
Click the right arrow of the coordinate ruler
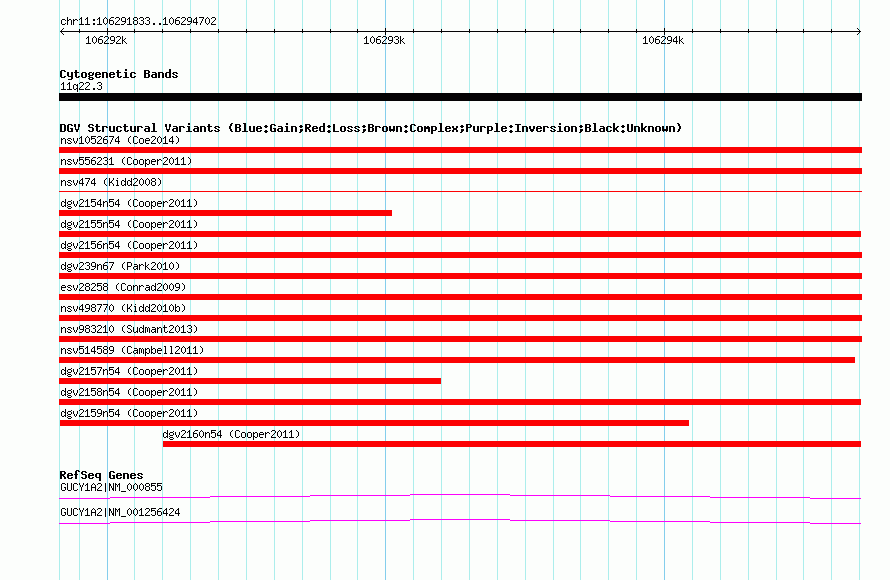point(858,31)
